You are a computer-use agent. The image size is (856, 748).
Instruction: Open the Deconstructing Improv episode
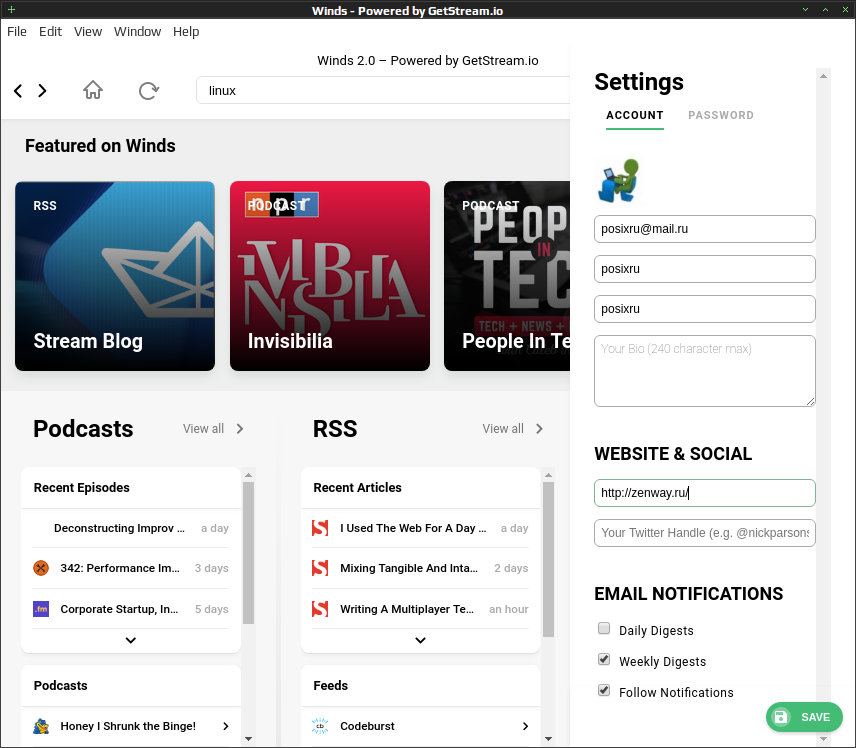(131, 528)
